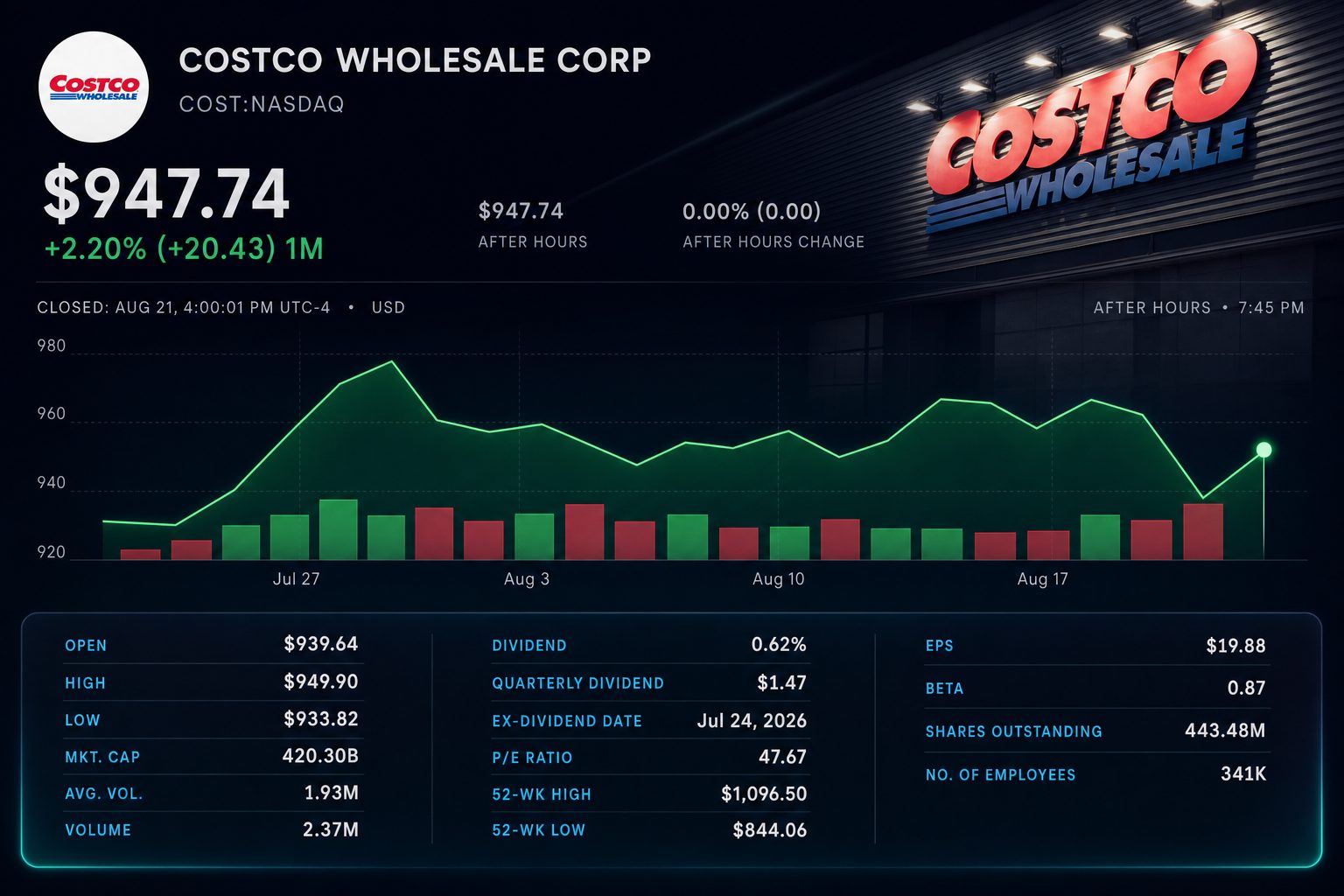Click the 52-WK HIGH label
The height and width of the screenshot is (896, 1344).
542,794
